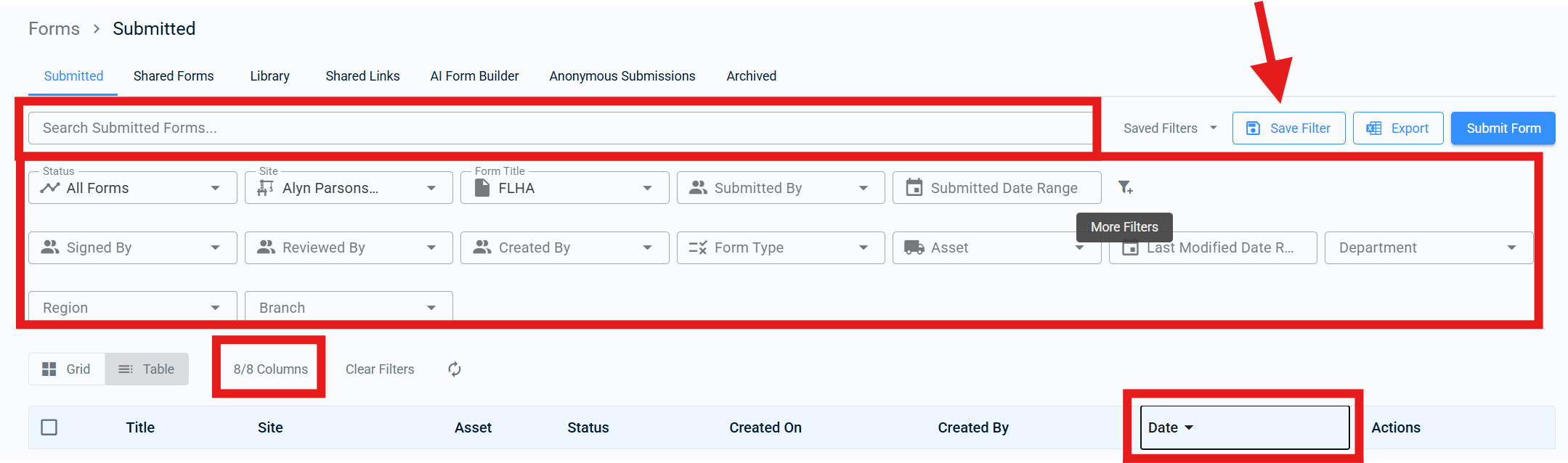
Task: Switch to Grid view
Action: tap(67, 369)
